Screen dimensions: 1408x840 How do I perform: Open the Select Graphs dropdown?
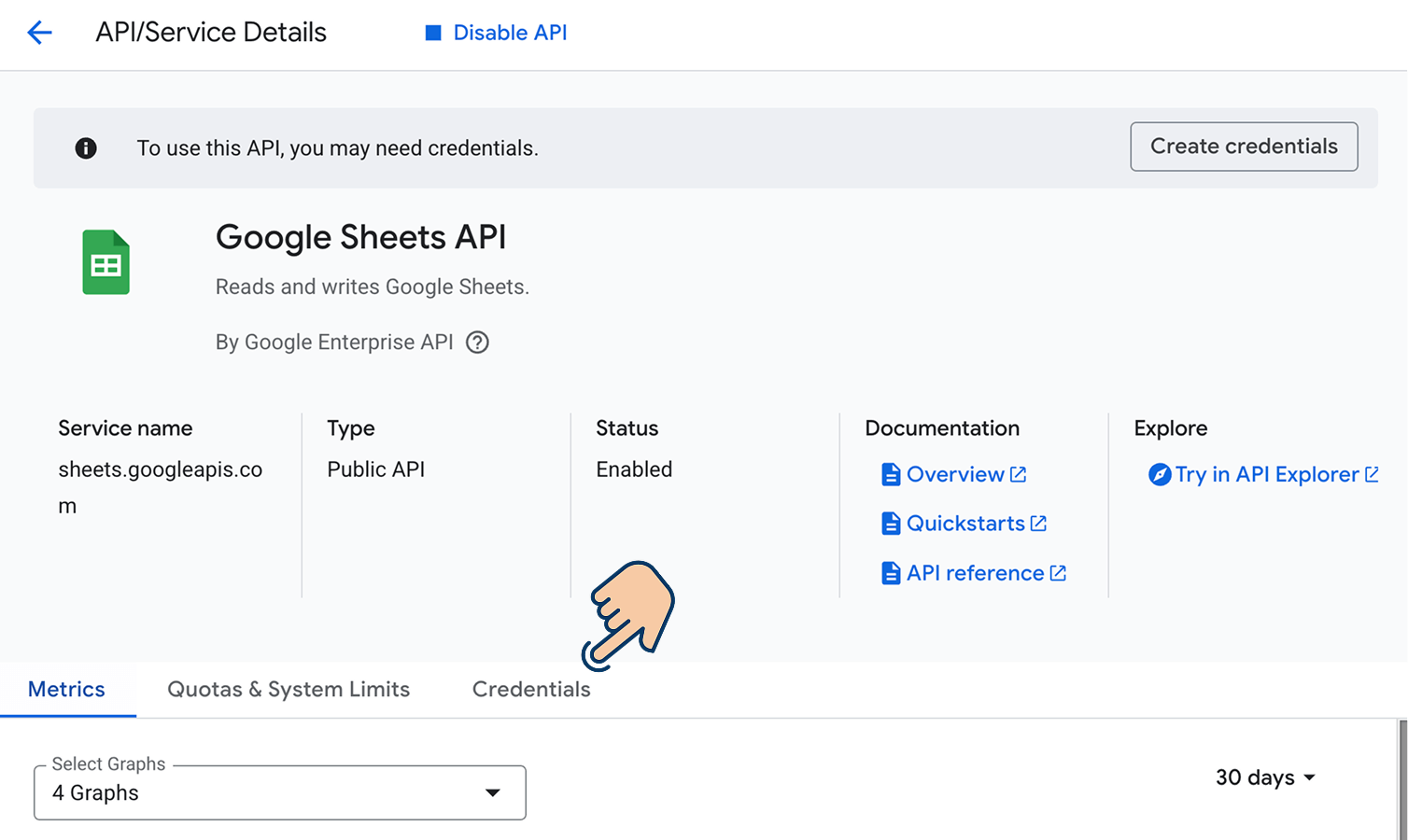point(280,792)
